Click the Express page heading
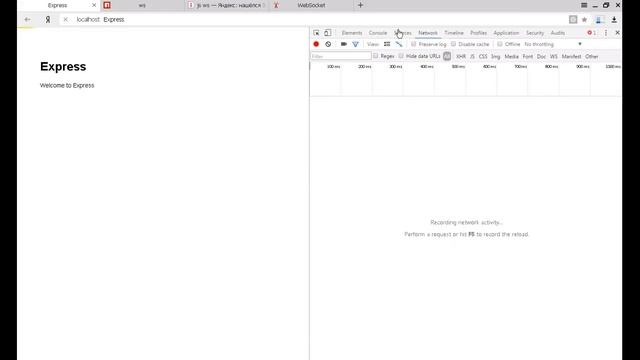Screen dimensions: 640x360 pos(63,67)
